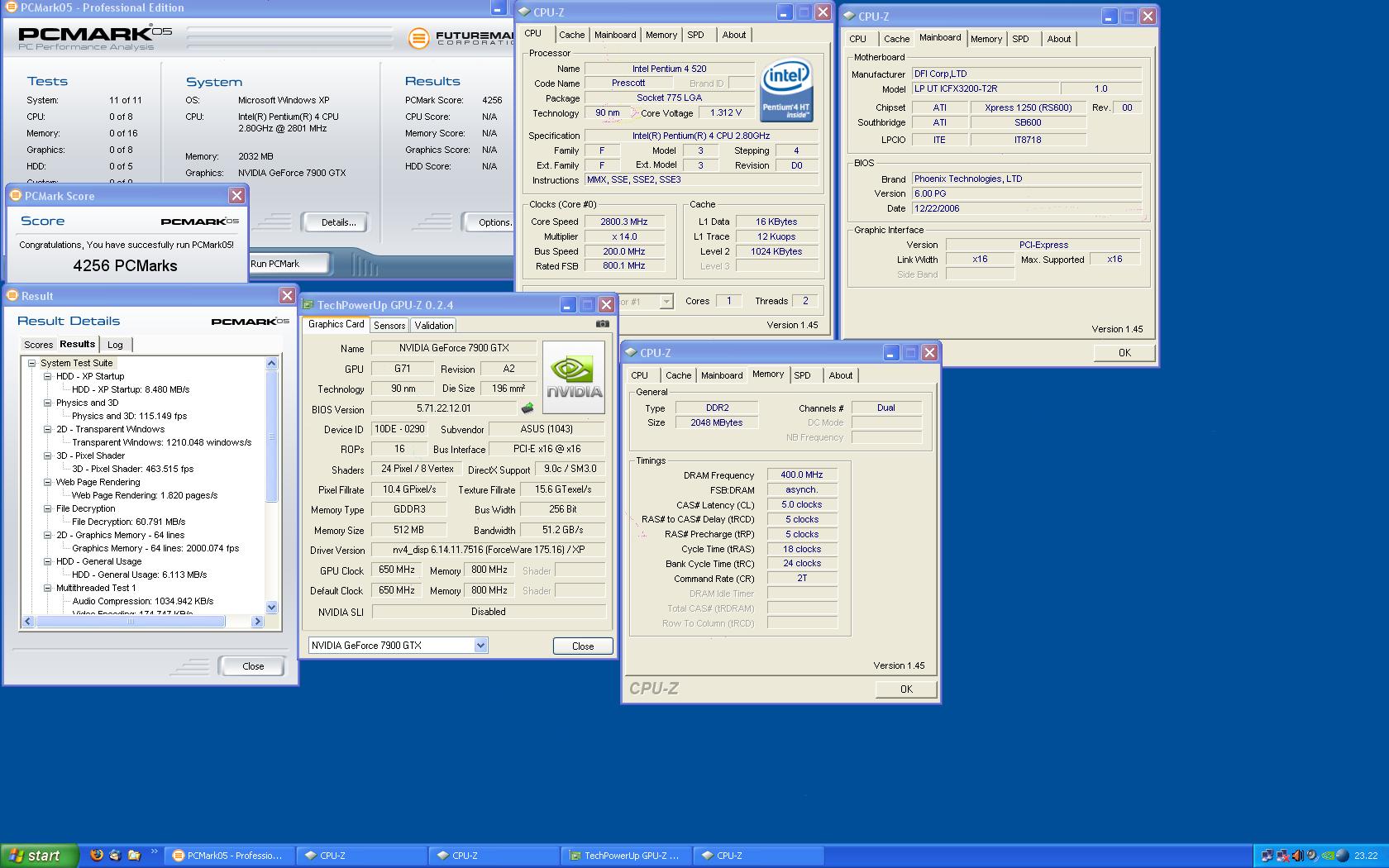This screenshot has width=1389, height=868.
Task: Open the Mainboard tab in the top CPU-Z window
Action: click(x=615, y=35)
